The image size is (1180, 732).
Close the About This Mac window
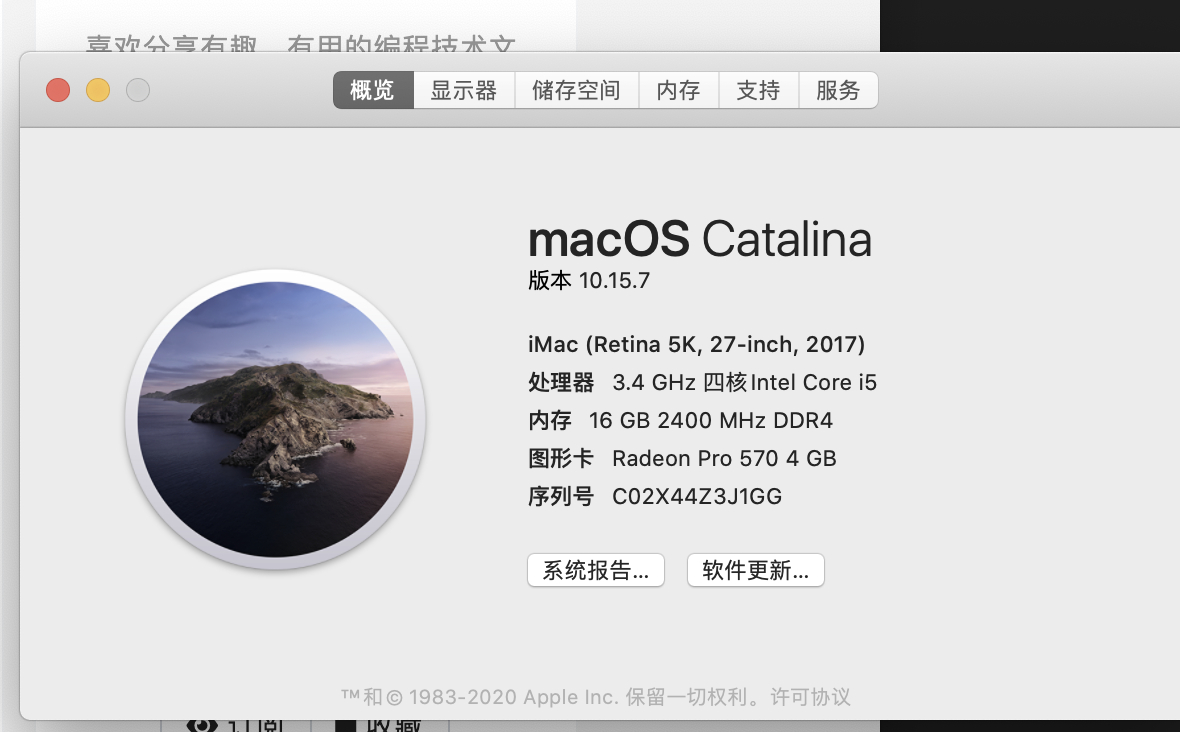pos(58,90)
